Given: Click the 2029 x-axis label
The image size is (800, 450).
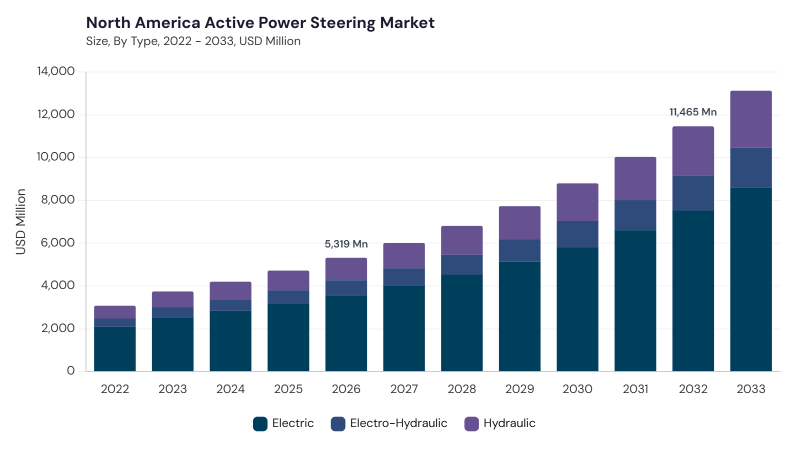Looking at the screenshot, I should (519, 389).
